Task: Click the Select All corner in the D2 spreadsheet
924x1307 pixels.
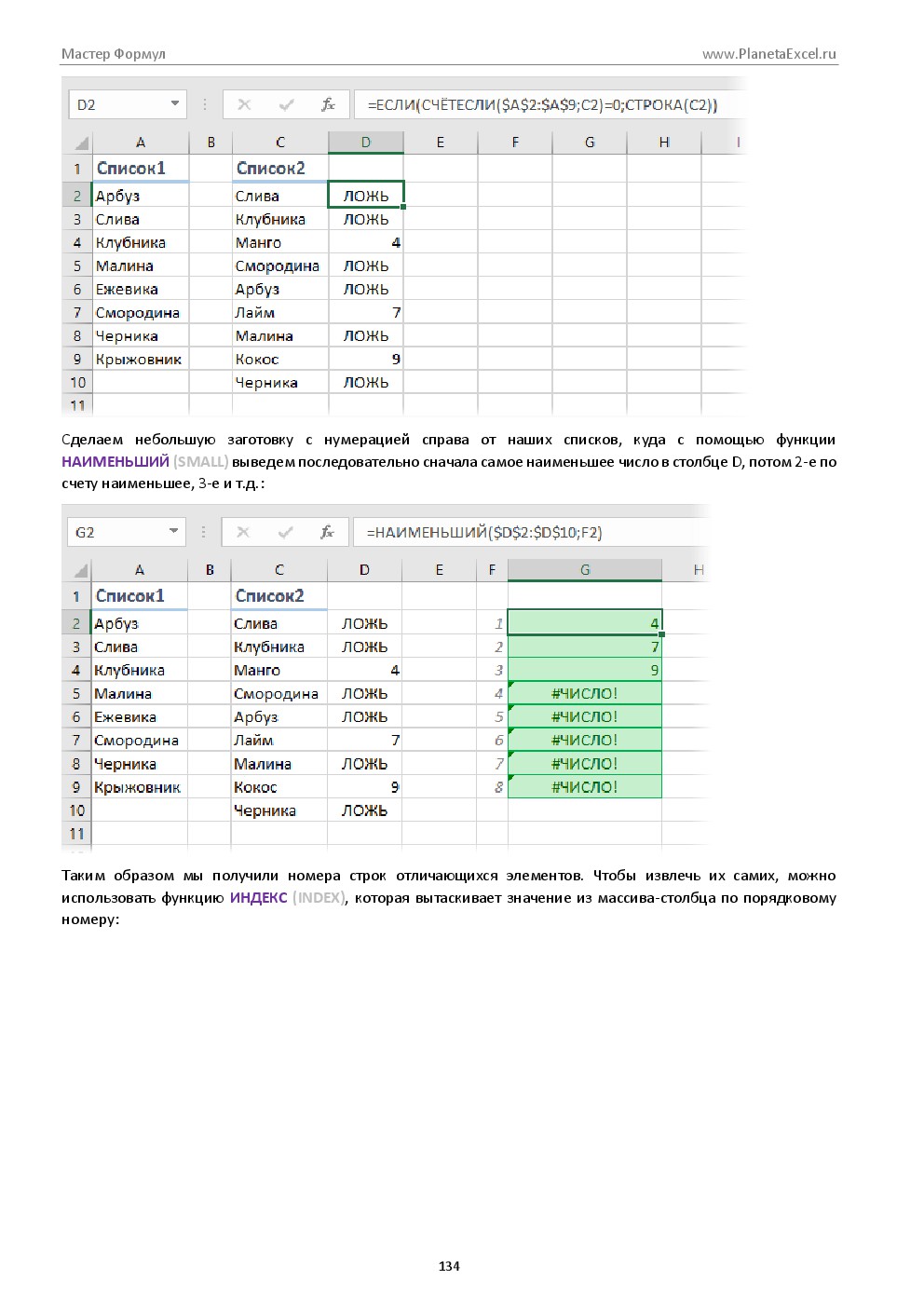Action: [x=81, y=143]
